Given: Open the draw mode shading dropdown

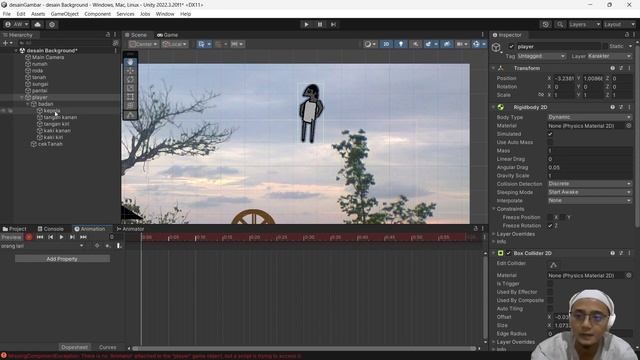Looking at the screenshot, I should 370,44.
